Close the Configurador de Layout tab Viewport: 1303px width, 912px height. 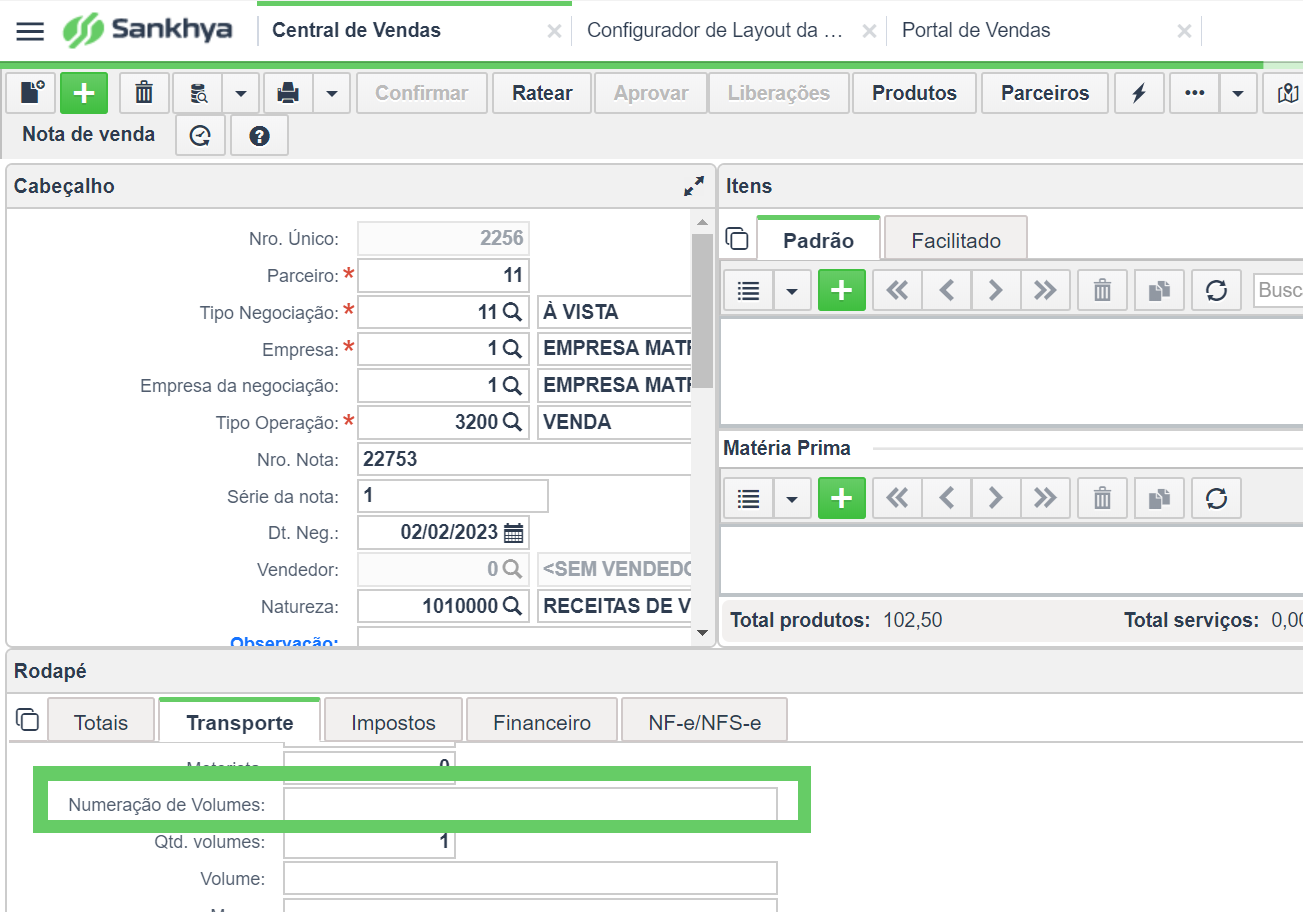[869, 31]
